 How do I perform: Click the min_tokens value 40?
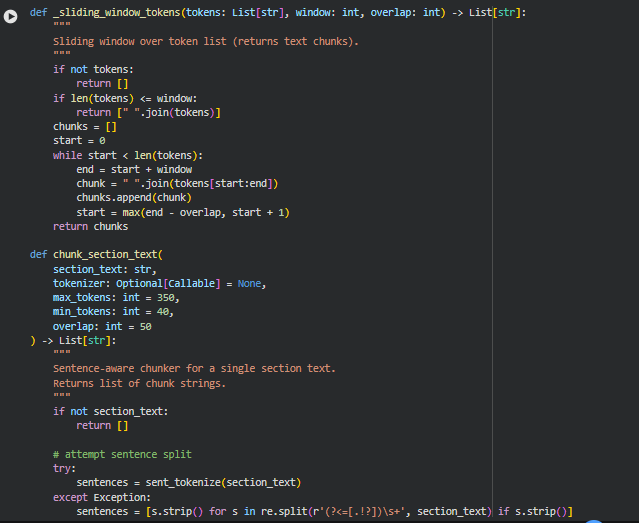pyautogui.click(x=165, y=312)
